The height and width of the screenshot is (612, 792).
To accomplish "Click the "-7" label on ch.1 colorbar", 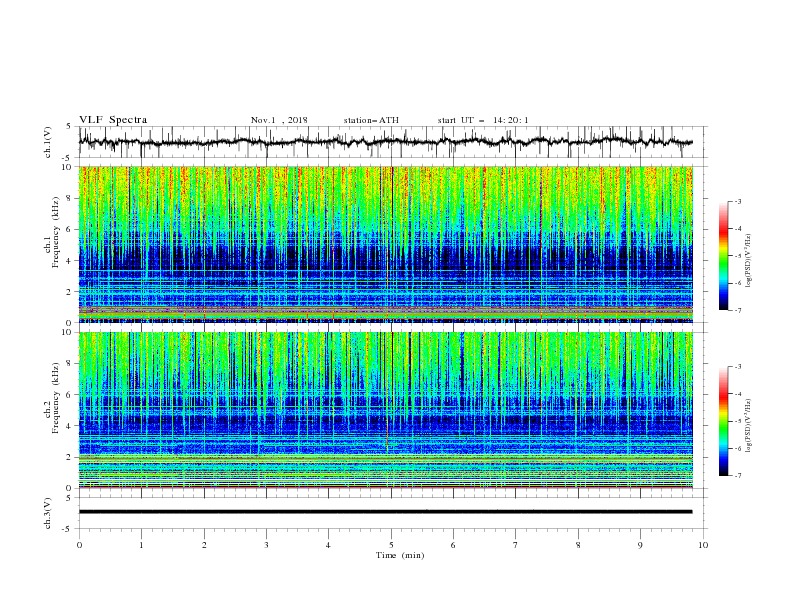I will (737, 310).
